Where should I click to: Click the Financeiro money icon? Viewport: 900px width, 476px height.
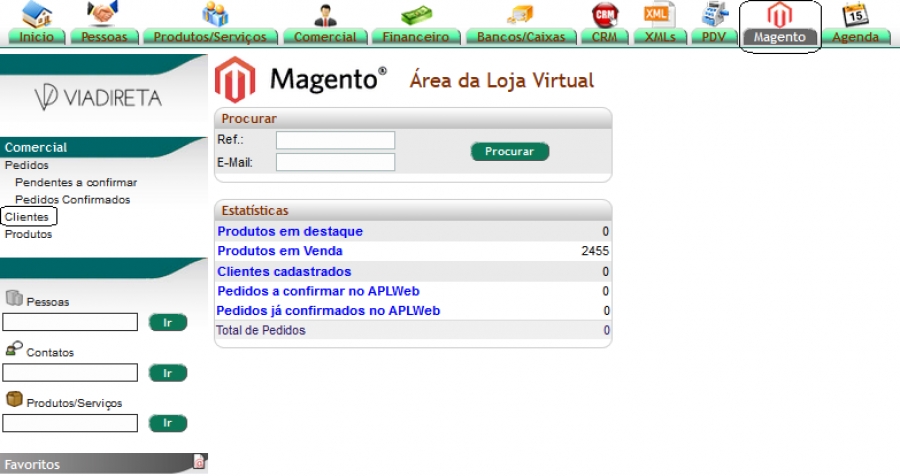point(416,15)
